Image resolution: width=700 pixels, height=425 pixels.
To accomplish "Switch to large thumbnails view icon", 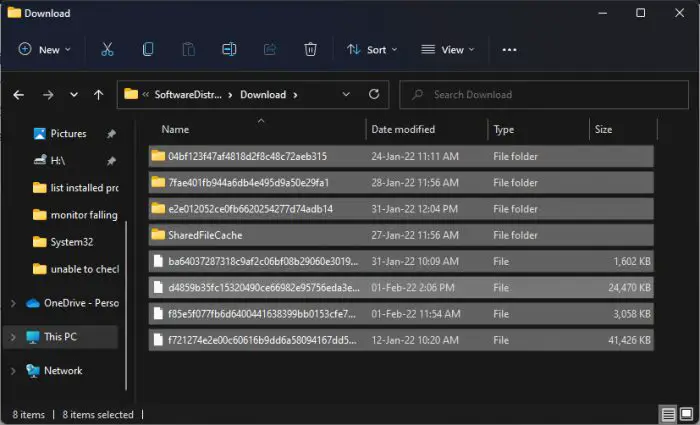I will [x=686, y=414].
